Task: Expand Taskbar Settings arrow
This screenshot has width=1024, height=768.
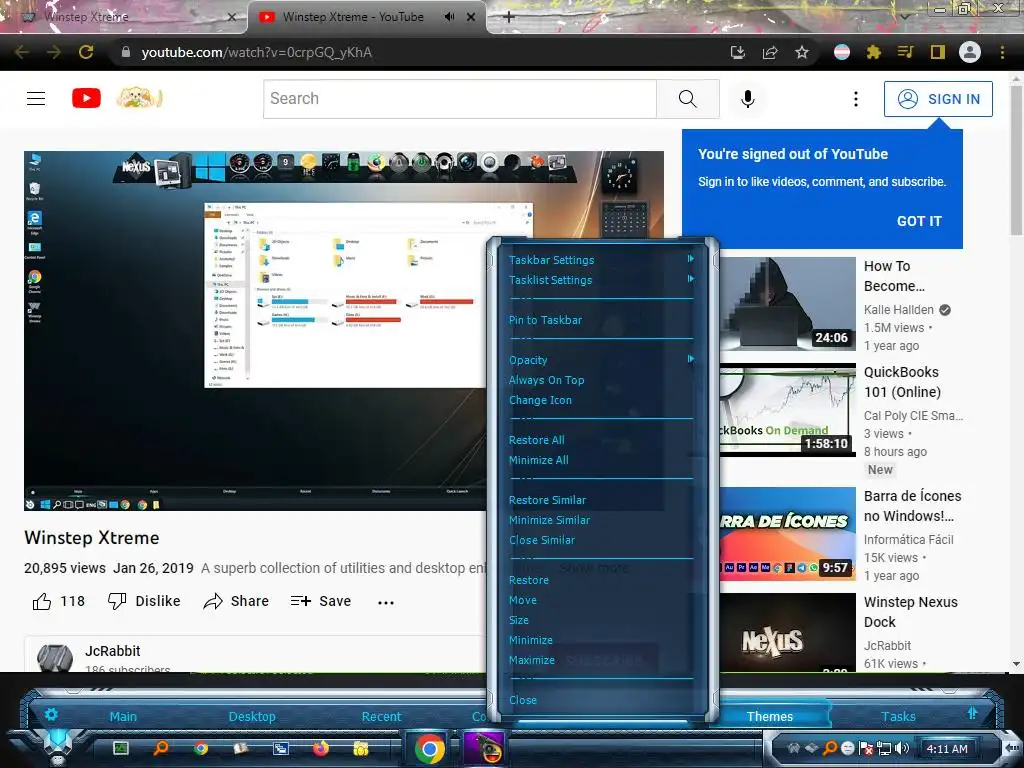Action: pos(690,259)
